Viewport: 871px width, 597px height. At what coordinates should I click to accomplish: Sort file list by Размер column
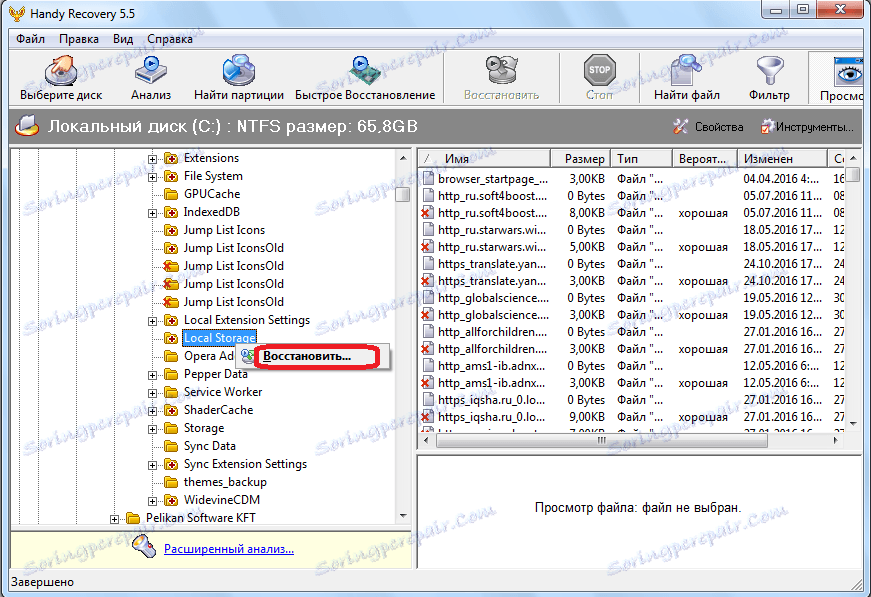click(x=580, y=159)
